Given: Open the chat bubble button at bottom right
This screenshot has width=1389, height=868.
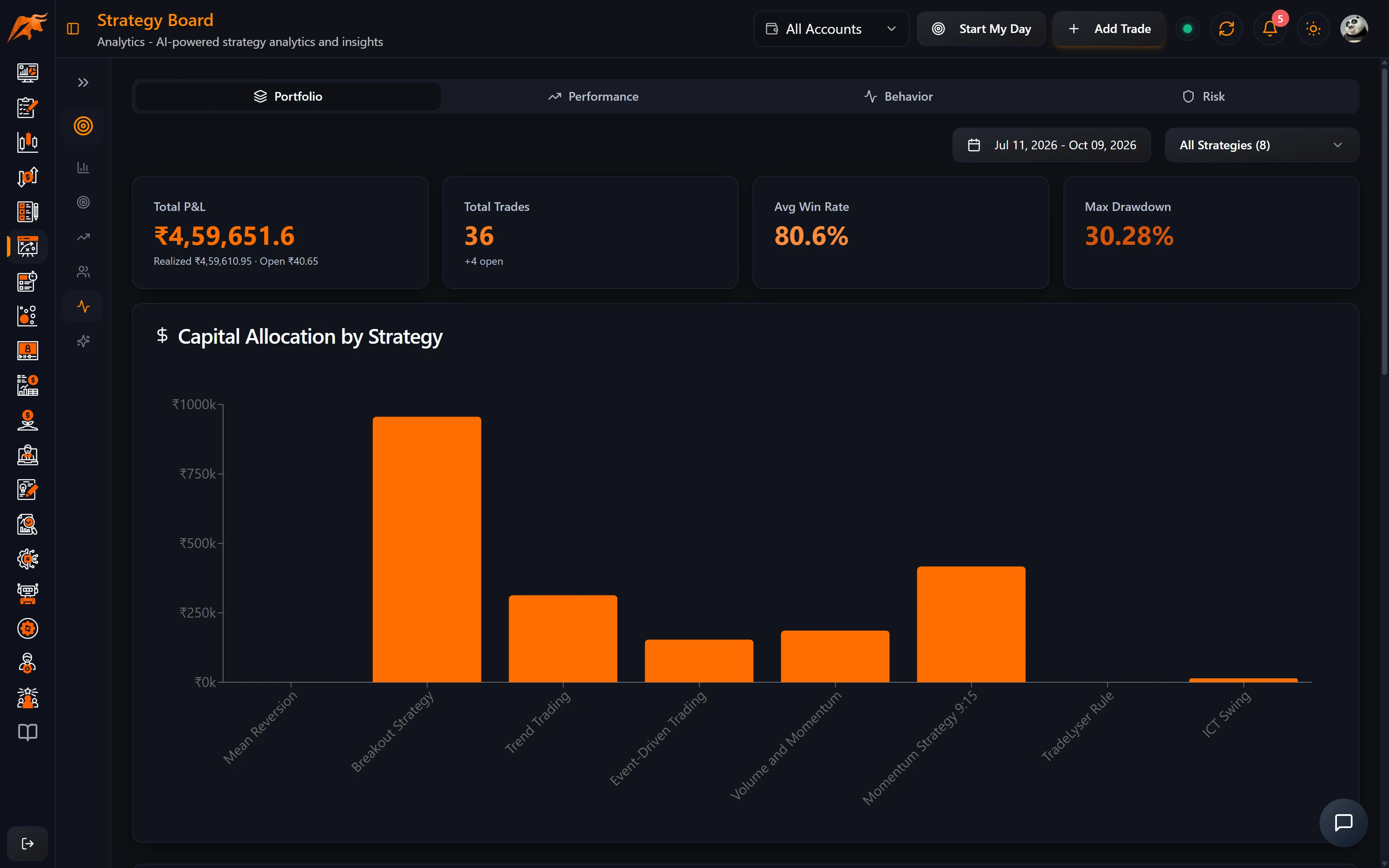Looking at the screenshot, I should click(1344, 823).
